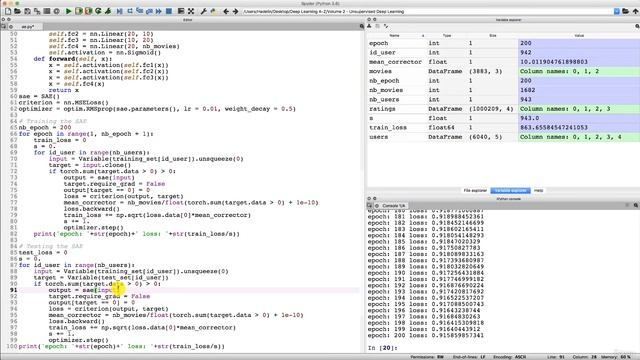Click the line 82 print statement
Screen dimensions: 640x360
click(137, 234)
